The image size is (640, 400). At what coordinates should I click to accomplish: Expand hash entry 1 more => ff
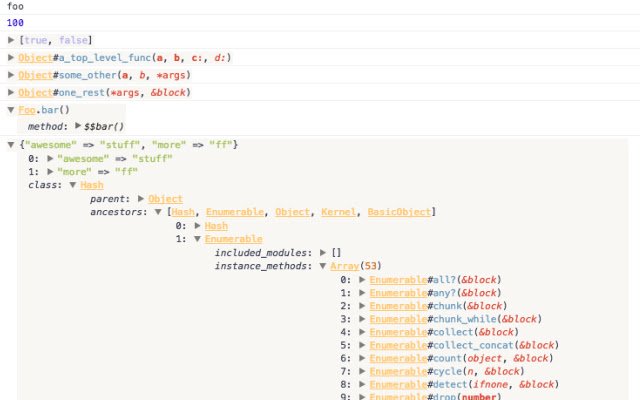point(50,171)
